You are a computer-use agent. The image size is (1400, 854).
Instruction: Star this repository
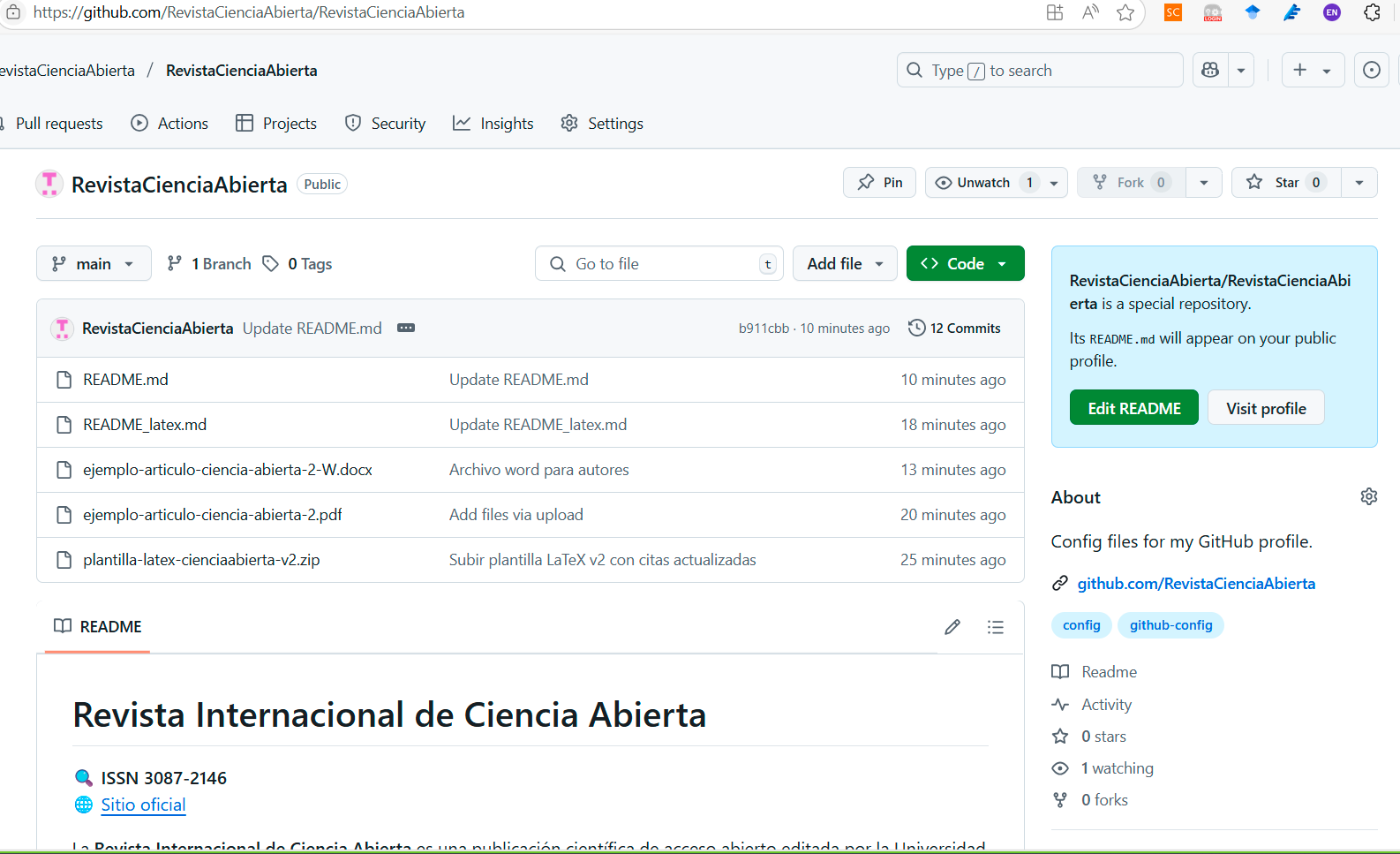pos(1286,182)
